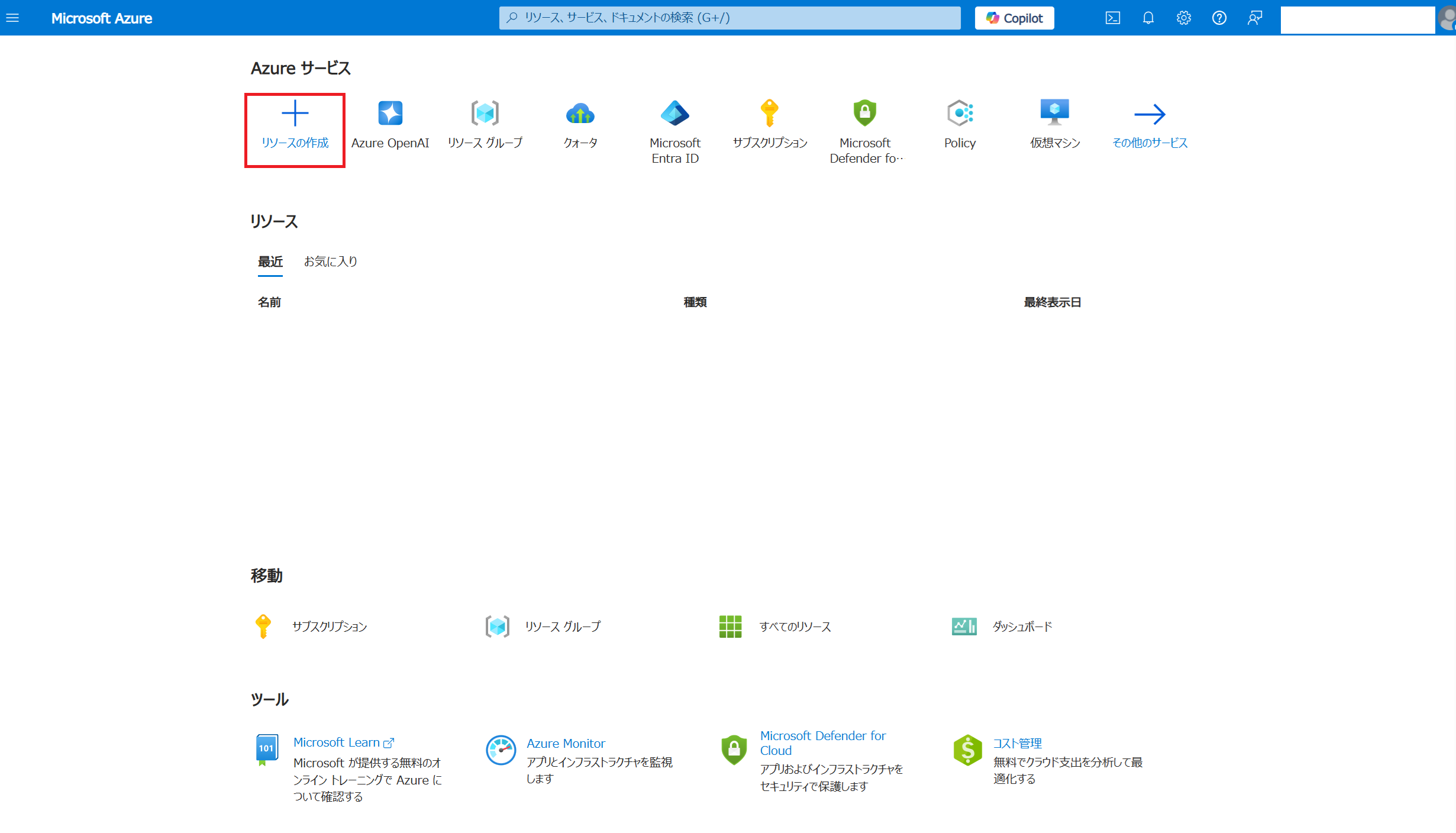Screen dimensions: 1456x833
Task: Click the 最終表示日 column header
Action: coord(1053,302)
